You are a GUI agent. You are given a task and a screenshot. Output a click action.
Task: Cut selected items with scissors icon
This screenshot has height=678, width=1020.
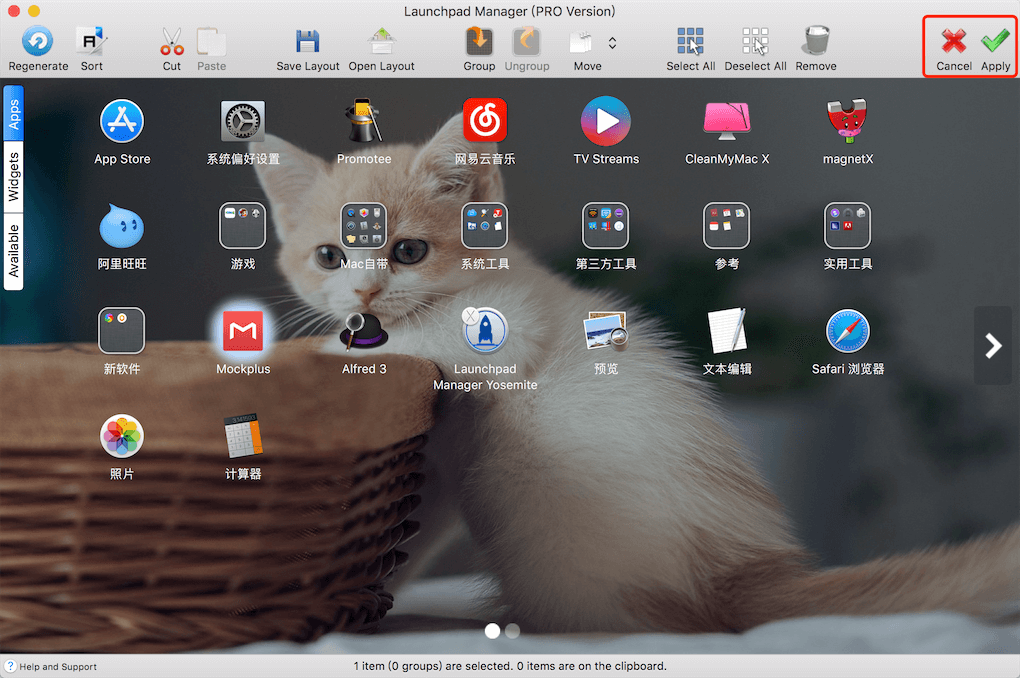pyautogui.click(x=172, y=42)
